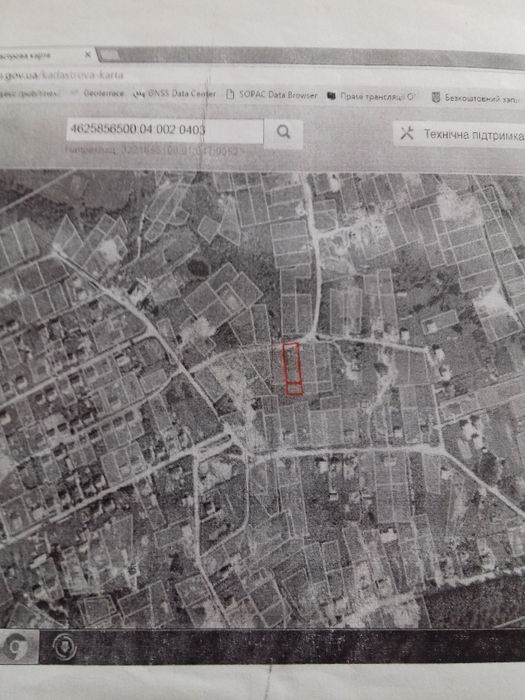525x700 pixels.
Task: Open the Безкоштовний bookmark with trident icon
Action: pyautogui.click(x=477, y=98)
